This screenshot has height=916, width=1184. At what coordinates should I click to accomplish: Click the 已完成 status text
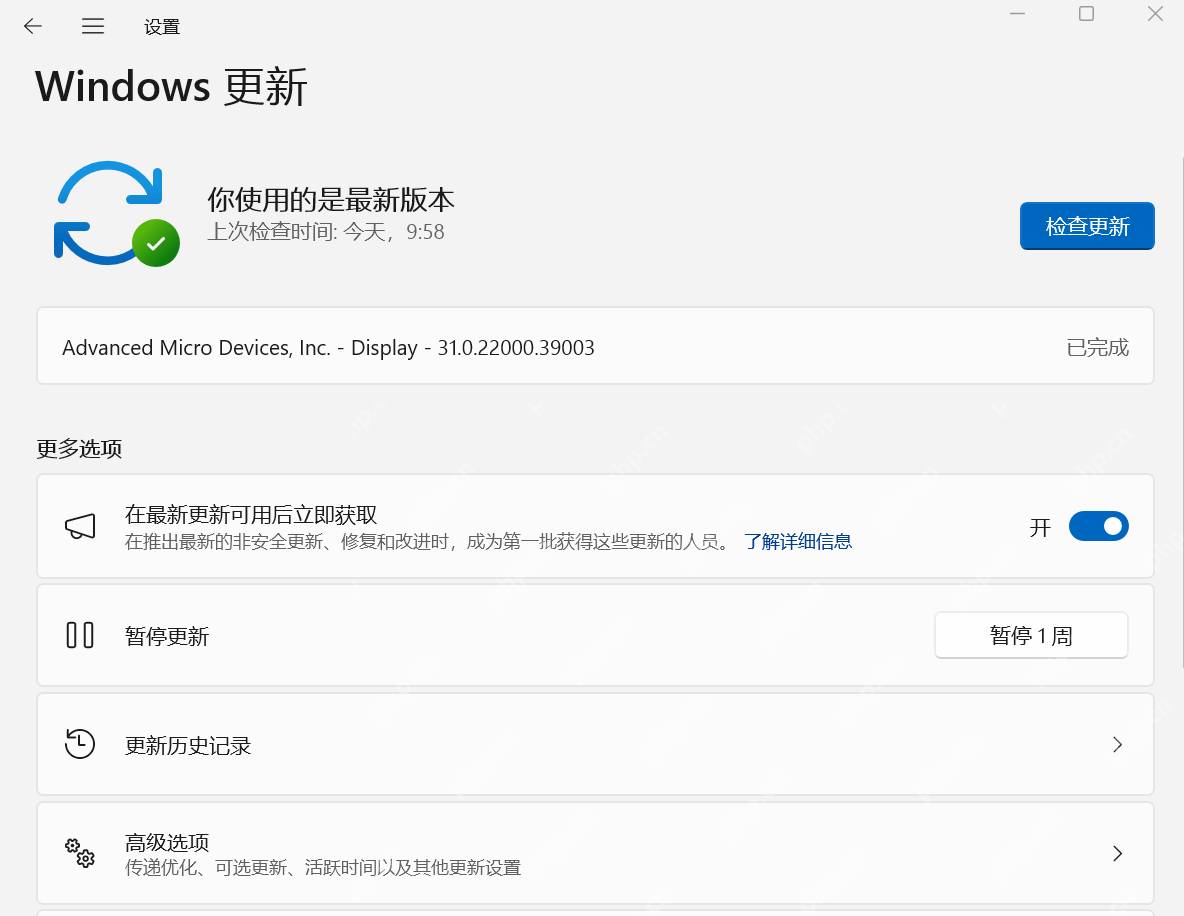pos(1097,347)
